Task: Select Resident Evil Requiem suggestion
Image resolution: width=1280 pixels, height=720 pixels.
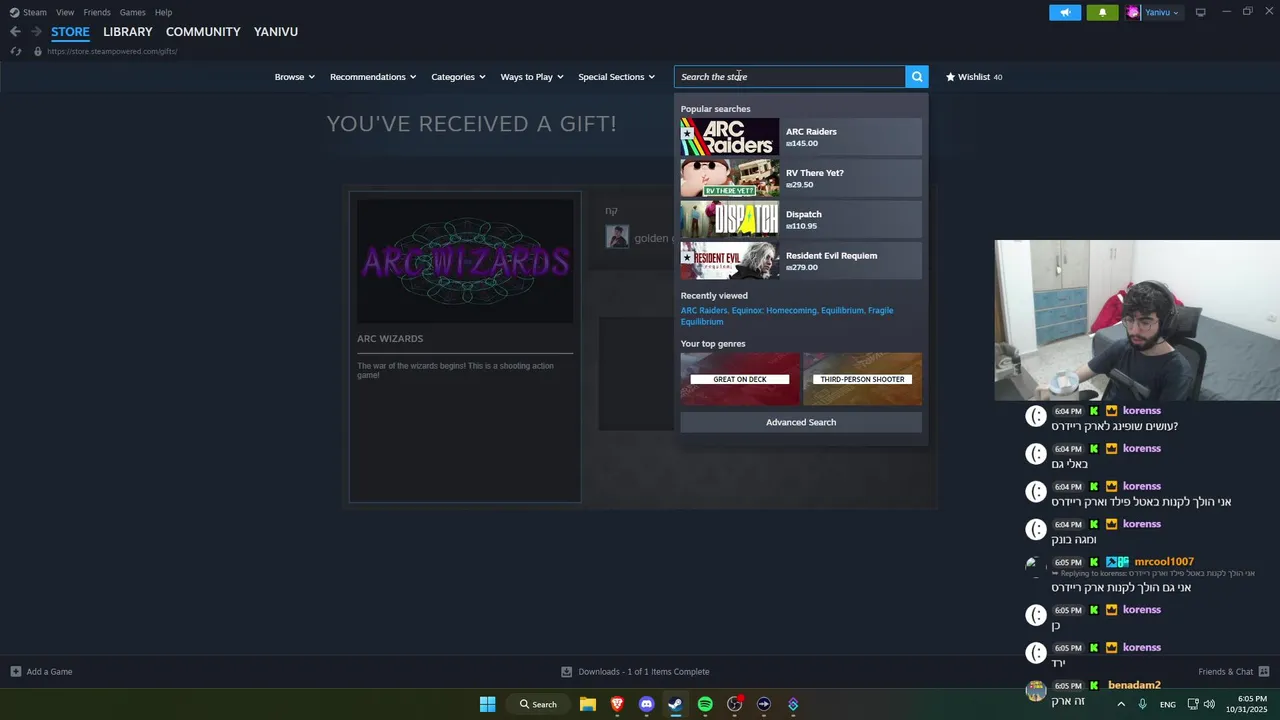Action: click(x=801, y=261)
